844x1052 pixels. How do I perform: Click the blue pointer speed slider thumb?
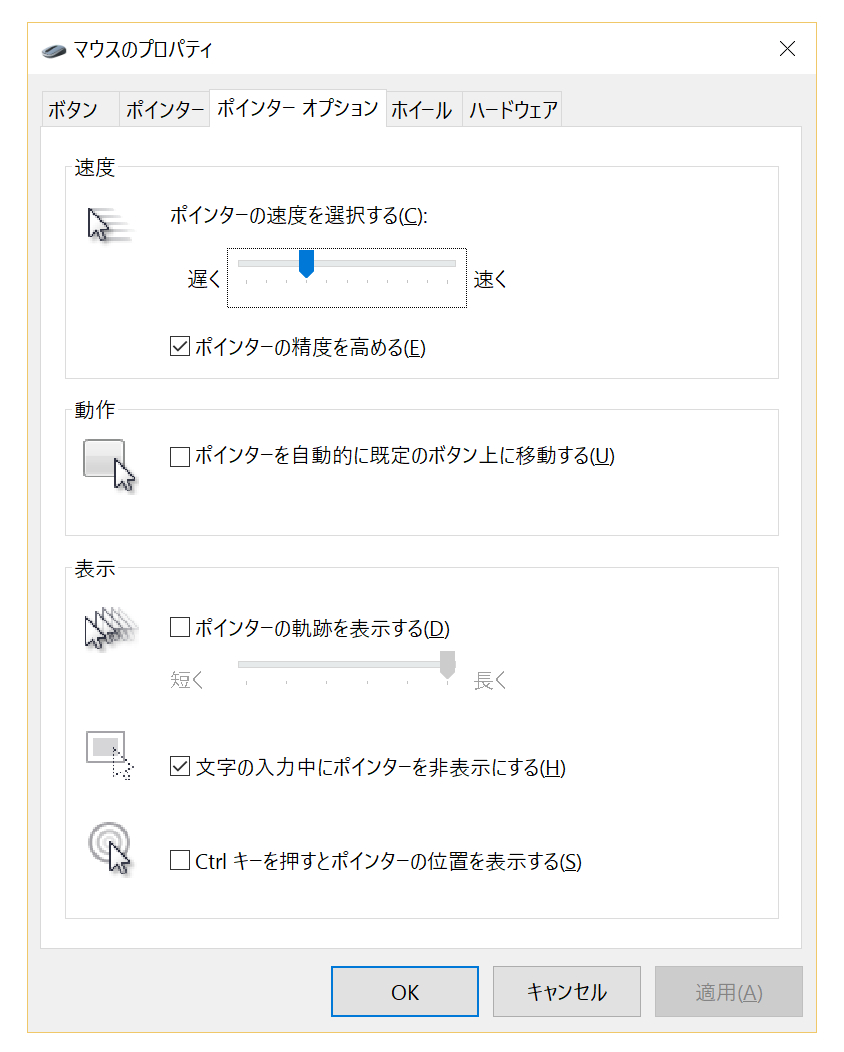point(307,264)
